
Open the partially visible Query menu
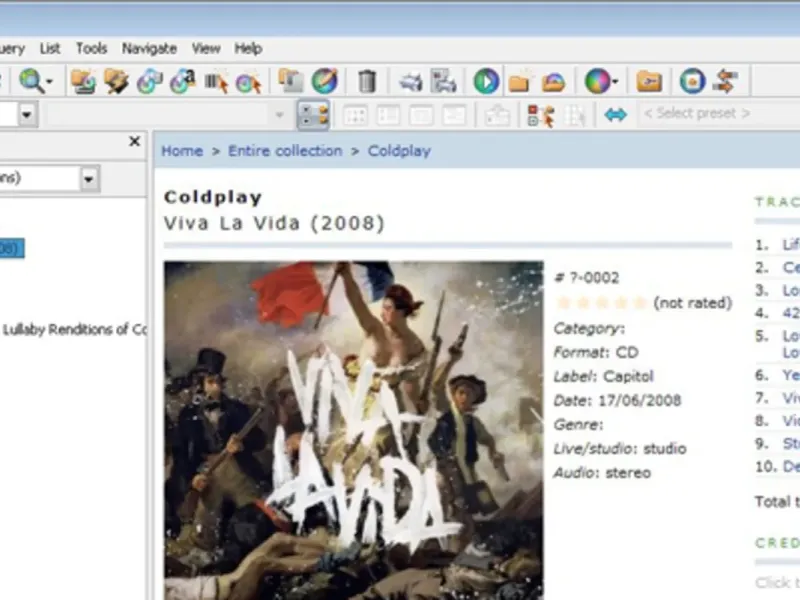tap(12, 49)
